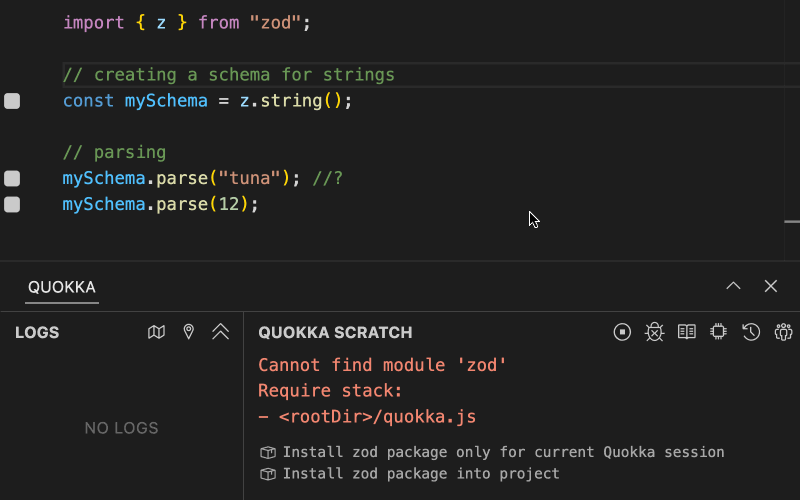
Task: Select the QUOKKA panel tab
Action: (x=62, y=287)
